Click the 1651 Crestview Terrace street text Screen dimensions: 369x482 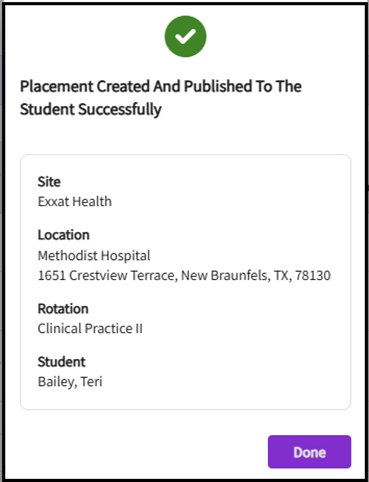(106, 276)
